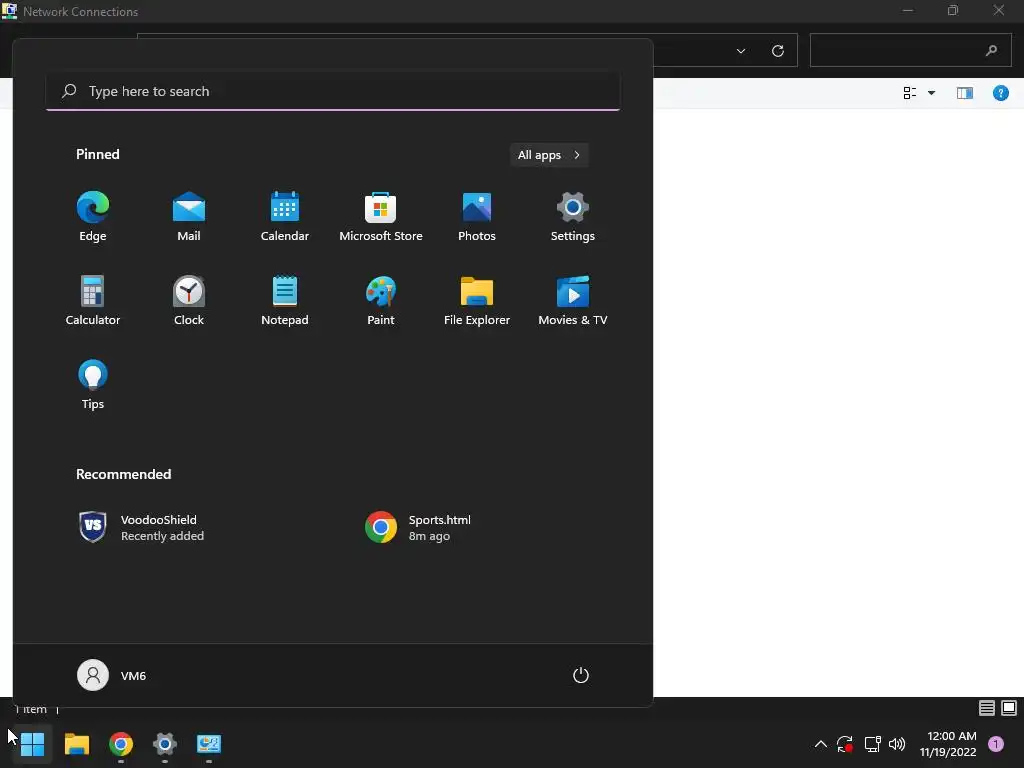
Task: Launch the Calculator app
Action: point(93,301)
